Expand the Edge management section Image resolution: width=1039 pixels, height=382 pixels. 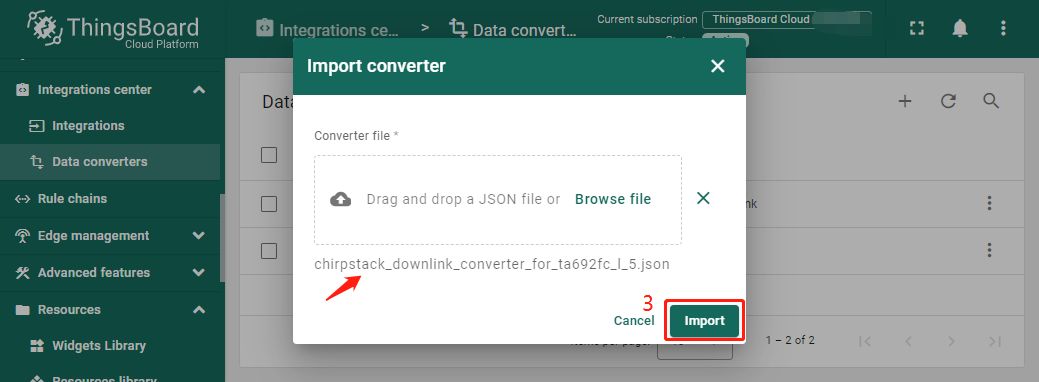point(198,235)
